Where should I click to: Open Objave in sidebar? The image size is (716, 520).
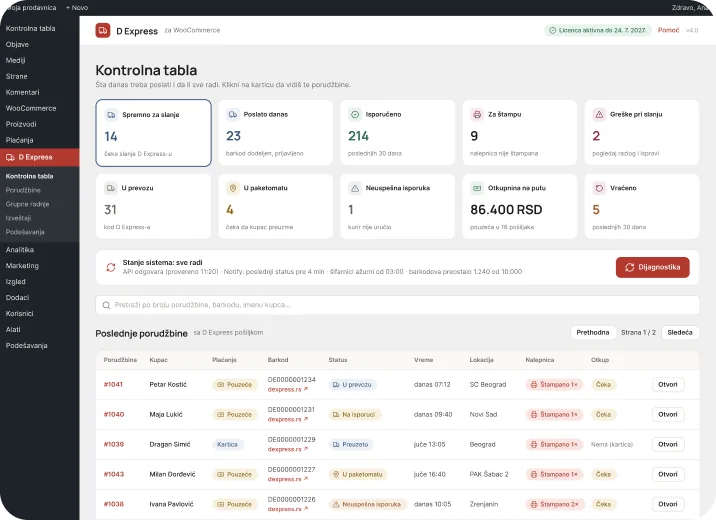tap(17, 44)
